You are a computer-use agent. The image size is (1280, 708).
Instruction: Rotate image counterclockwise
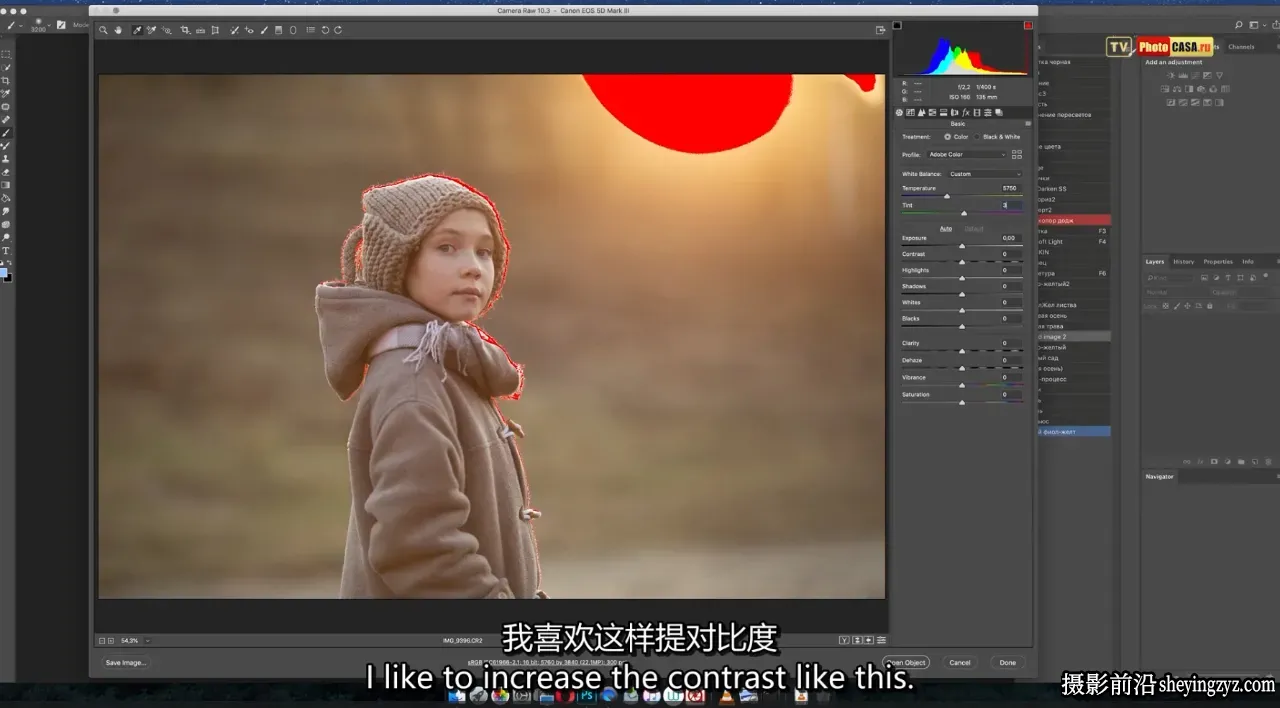point(325,30)
